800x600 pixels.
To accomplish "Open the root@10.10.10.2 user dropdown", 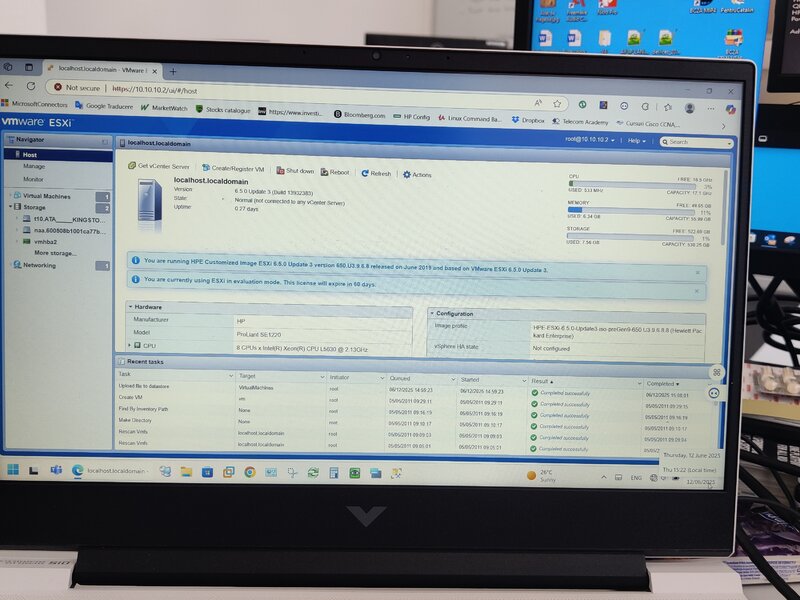I will 589,139.
